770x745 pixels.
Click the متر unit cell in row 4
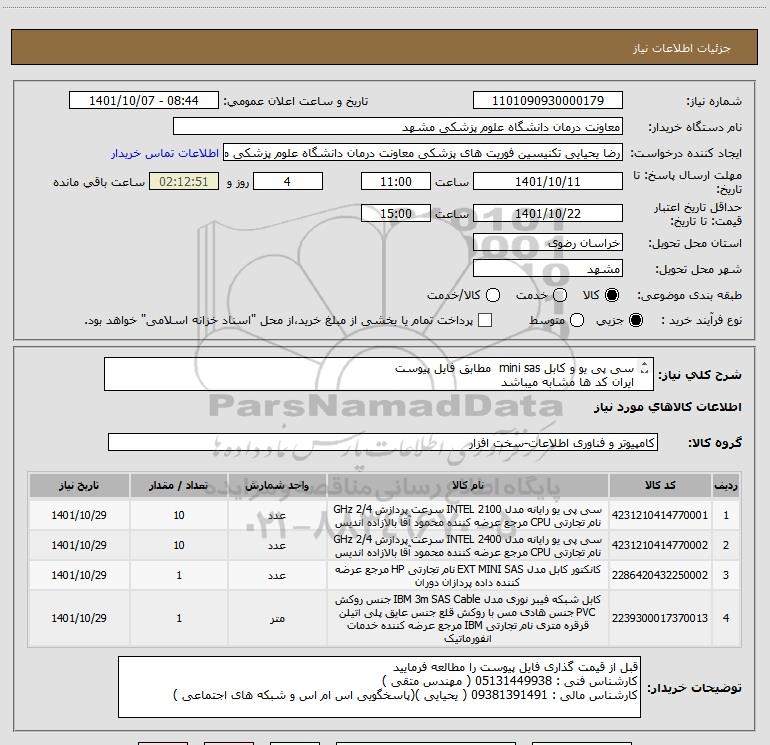point(277,618)
